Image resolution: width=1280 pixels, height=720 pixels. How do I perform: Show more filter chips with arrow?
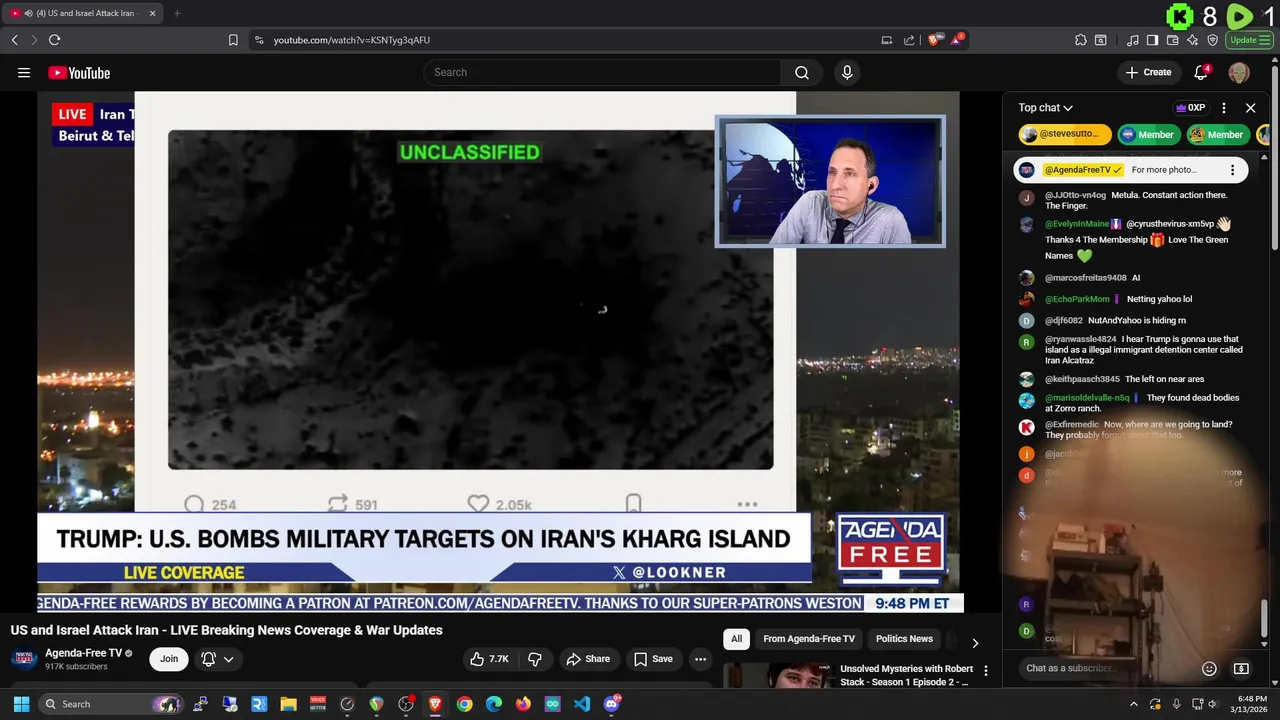coord(975,642)
